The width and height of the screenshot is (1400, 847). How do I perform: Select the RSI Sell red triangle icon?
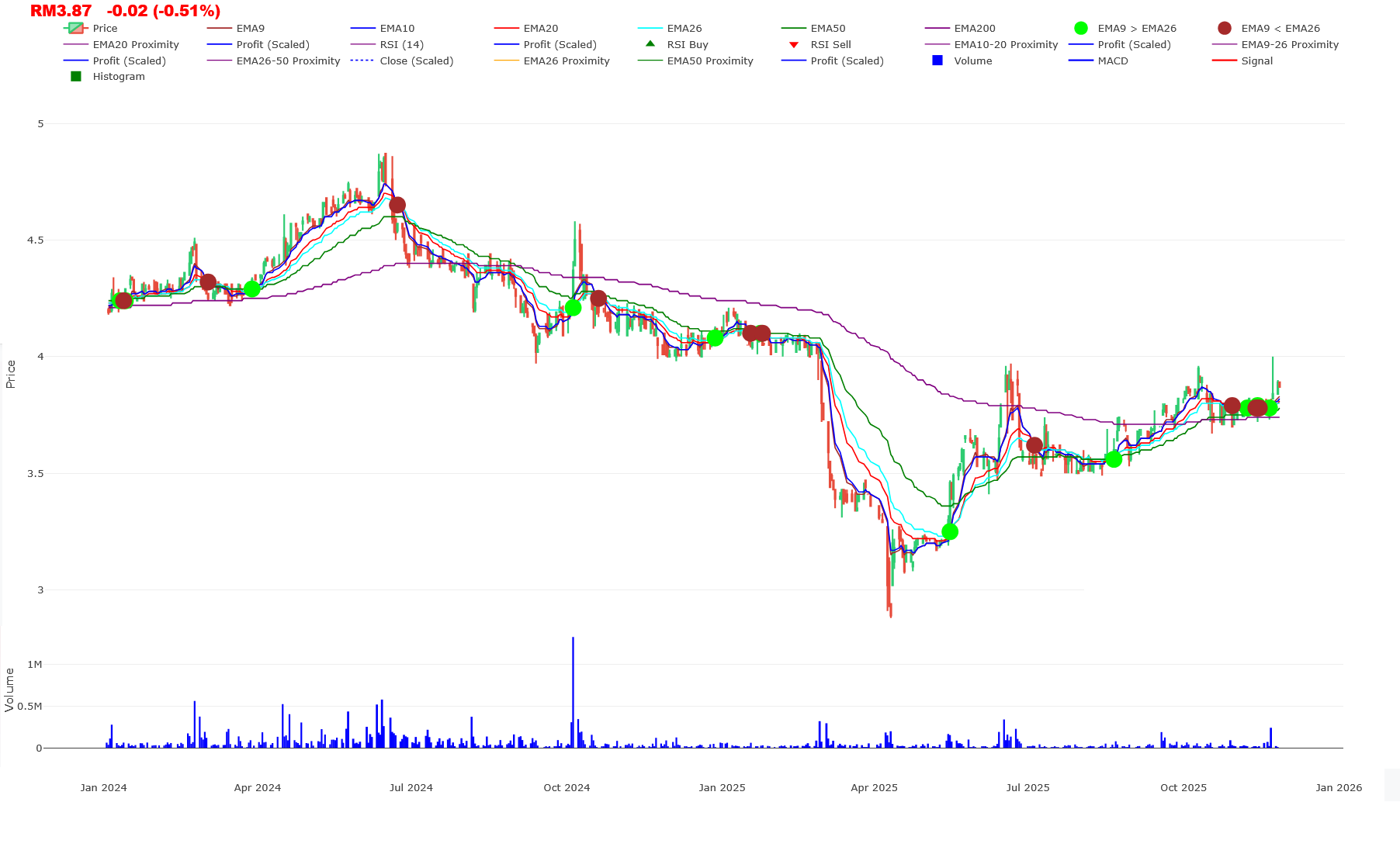pyautogui.click(x=792, y=44)
